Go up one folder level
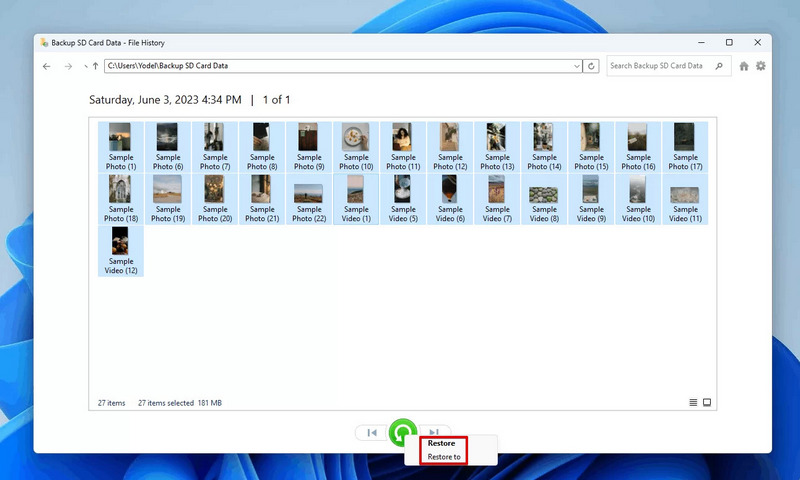Viewport: 800px width, 480px height. (x=95, y=66)
